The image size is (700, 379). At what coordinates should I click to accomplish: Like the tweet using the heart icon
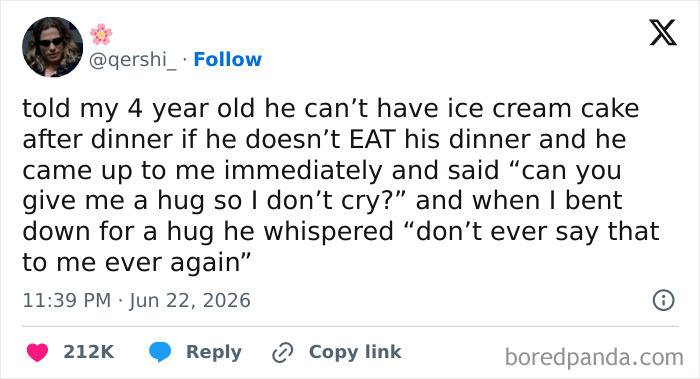coord(37,352)
